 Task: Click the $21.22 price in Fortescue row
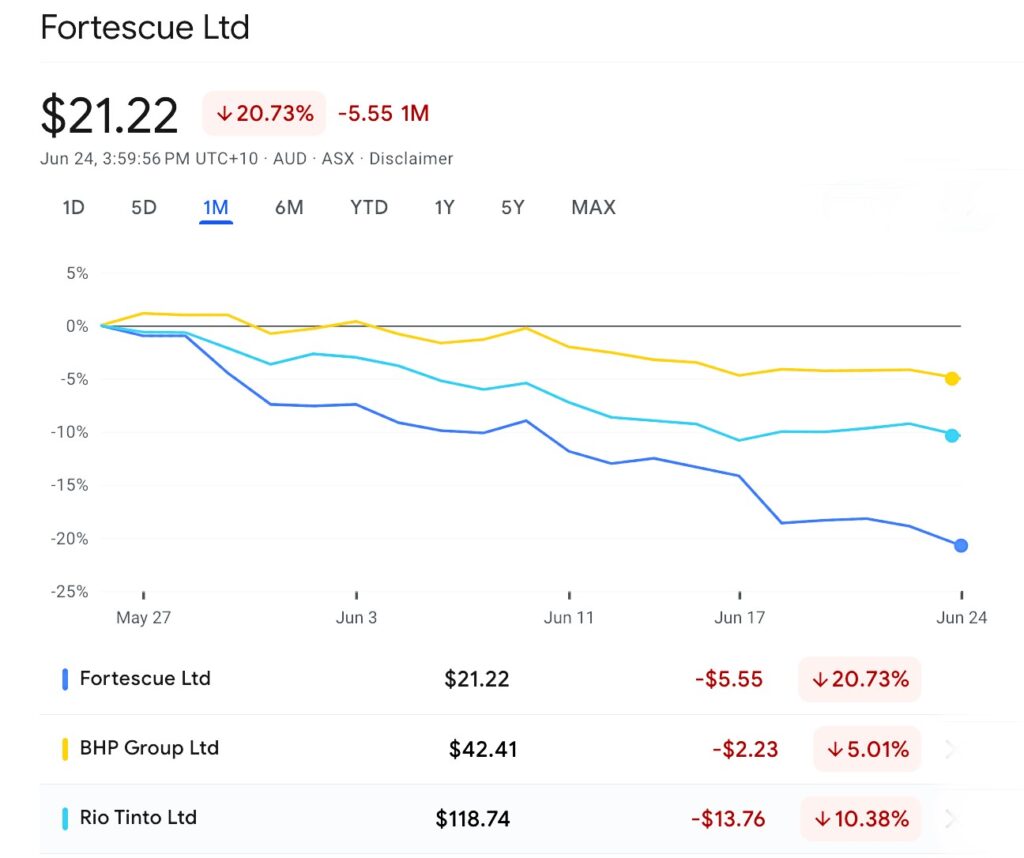tap(477, 679)
